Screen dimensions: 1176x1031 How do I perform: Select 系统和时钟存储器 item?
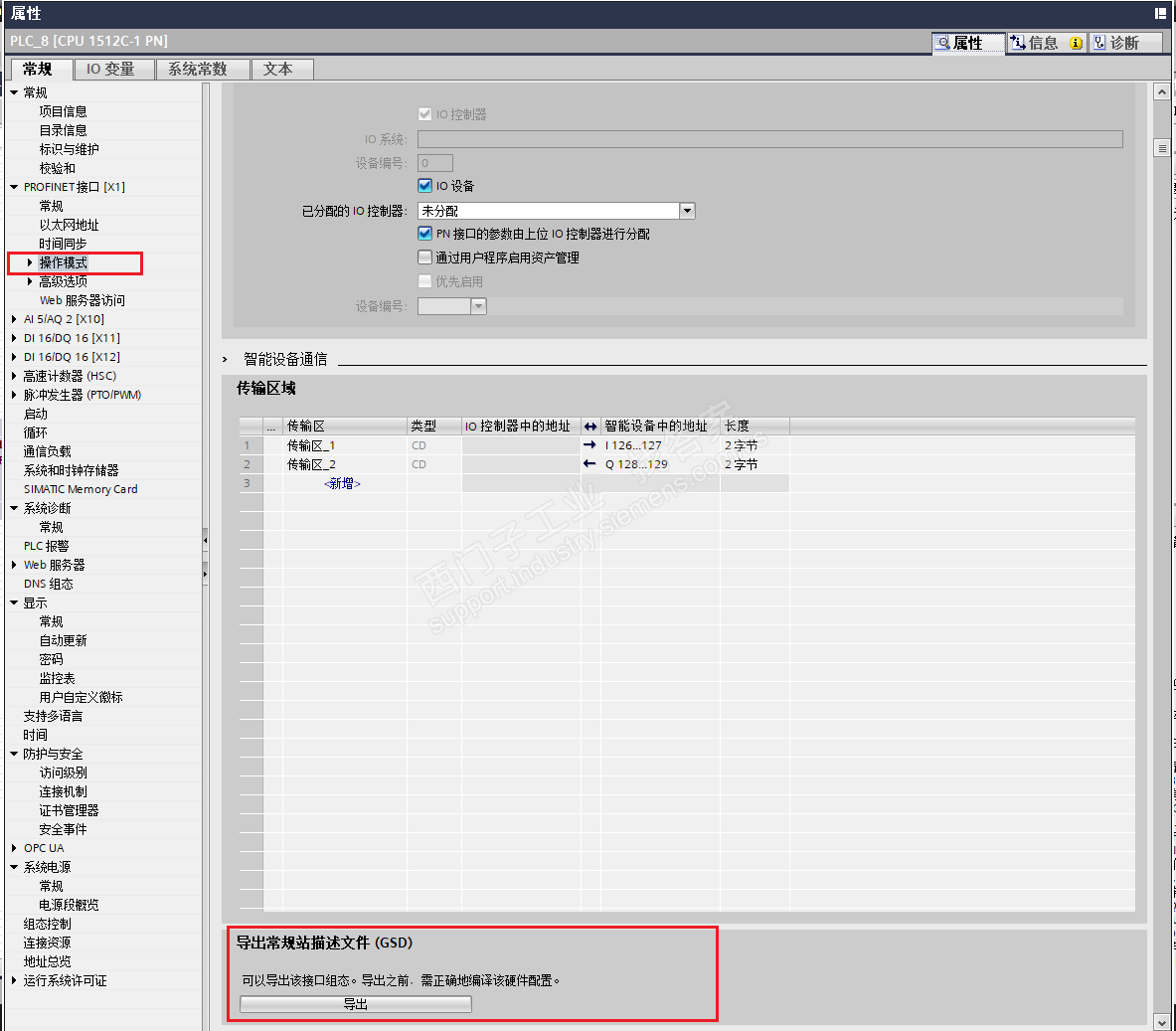[x=72, y=470]
